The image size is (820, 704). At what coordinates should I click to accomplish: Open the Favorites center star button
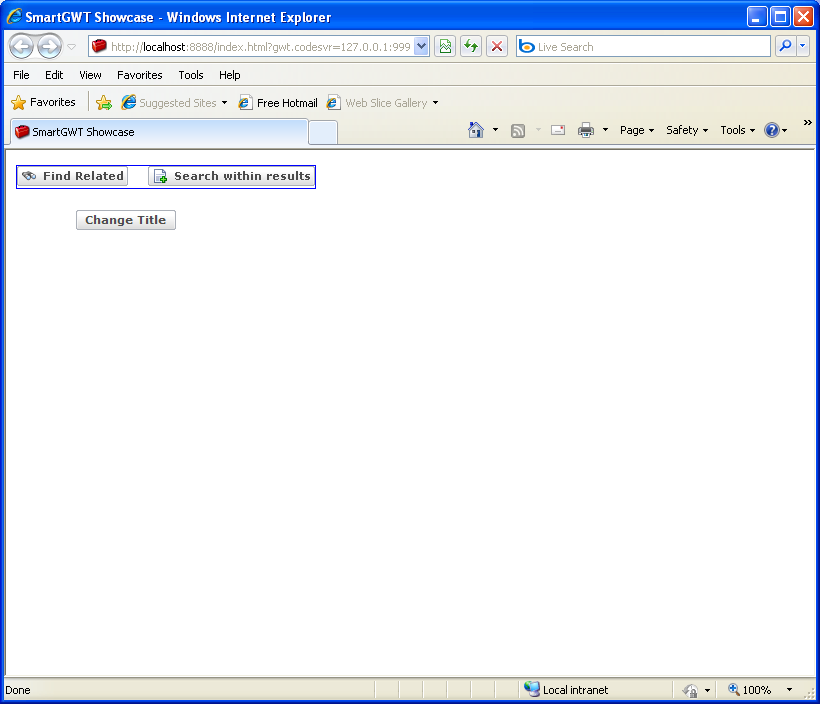43,103
